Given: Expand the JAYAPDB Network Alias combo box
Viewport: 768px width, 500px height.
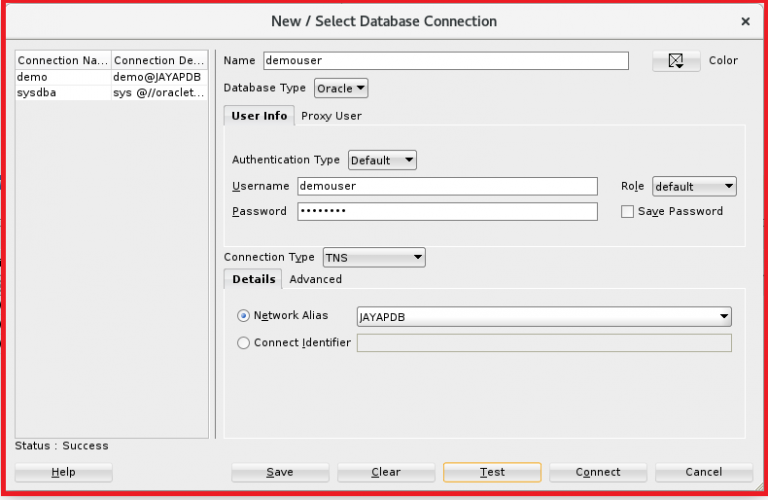Looking at the screenshot, I should [x=544, y=317].
